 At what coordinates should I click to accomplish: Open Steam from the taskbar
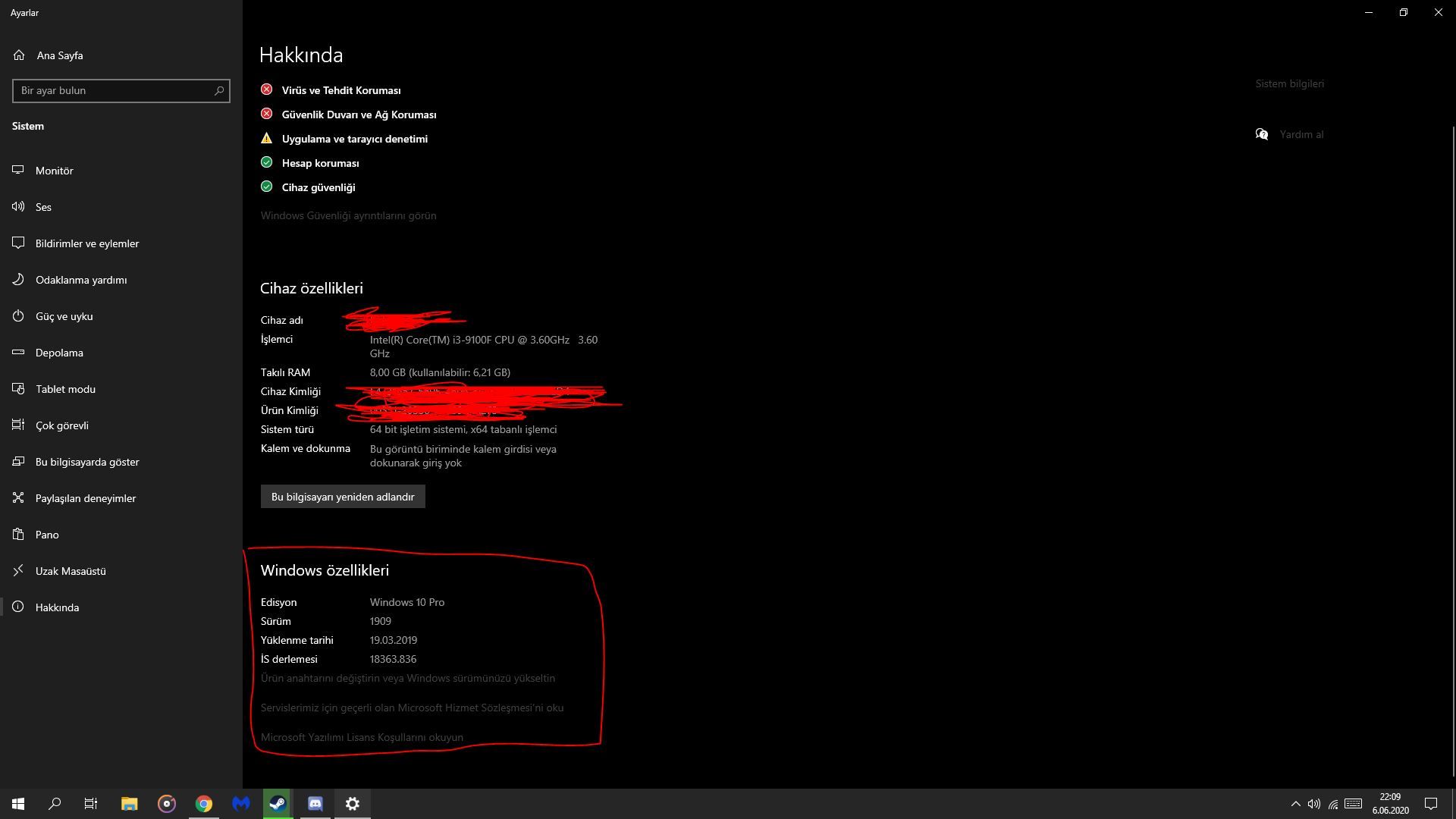(x=278, y=804)
